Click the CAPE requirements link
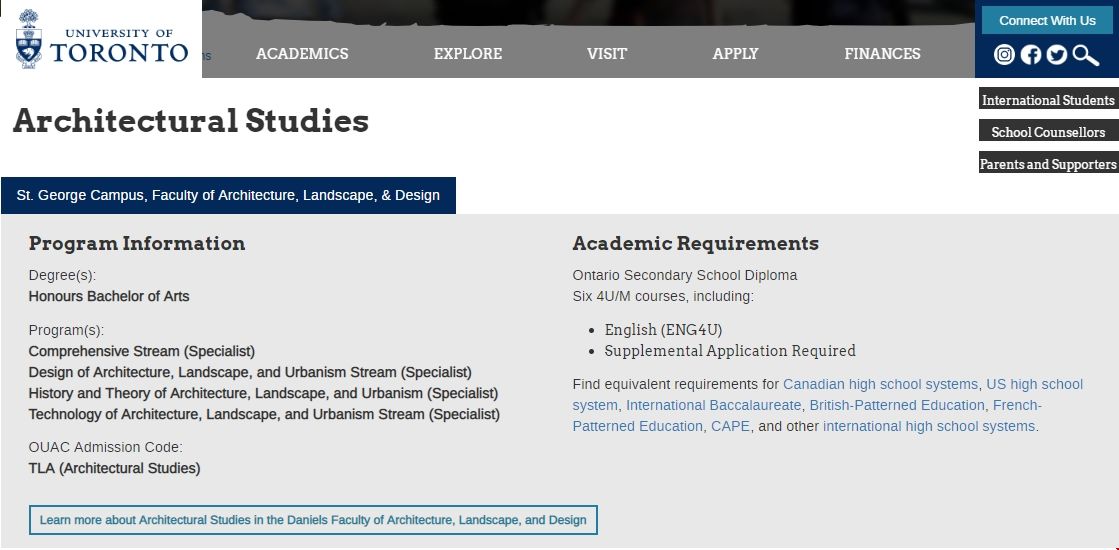Viewport: 1119px width, 550px height. click(730, 426)
